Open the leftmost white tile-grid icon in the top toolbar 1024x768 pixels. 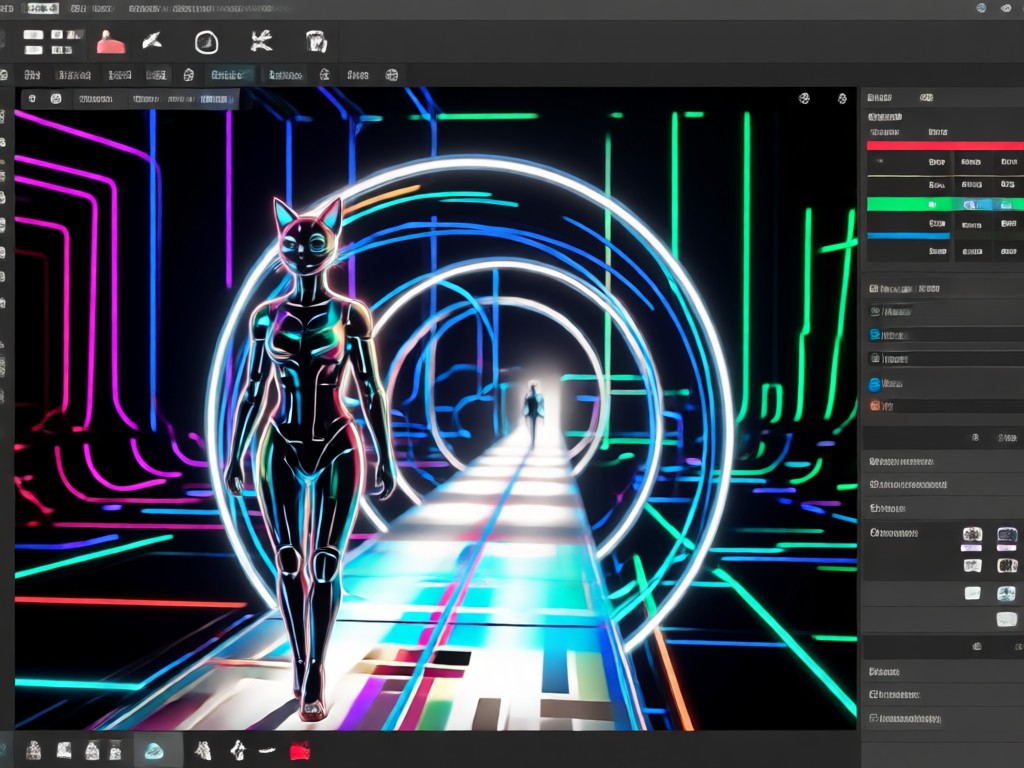pyautogui.click(x=33, y=42)
